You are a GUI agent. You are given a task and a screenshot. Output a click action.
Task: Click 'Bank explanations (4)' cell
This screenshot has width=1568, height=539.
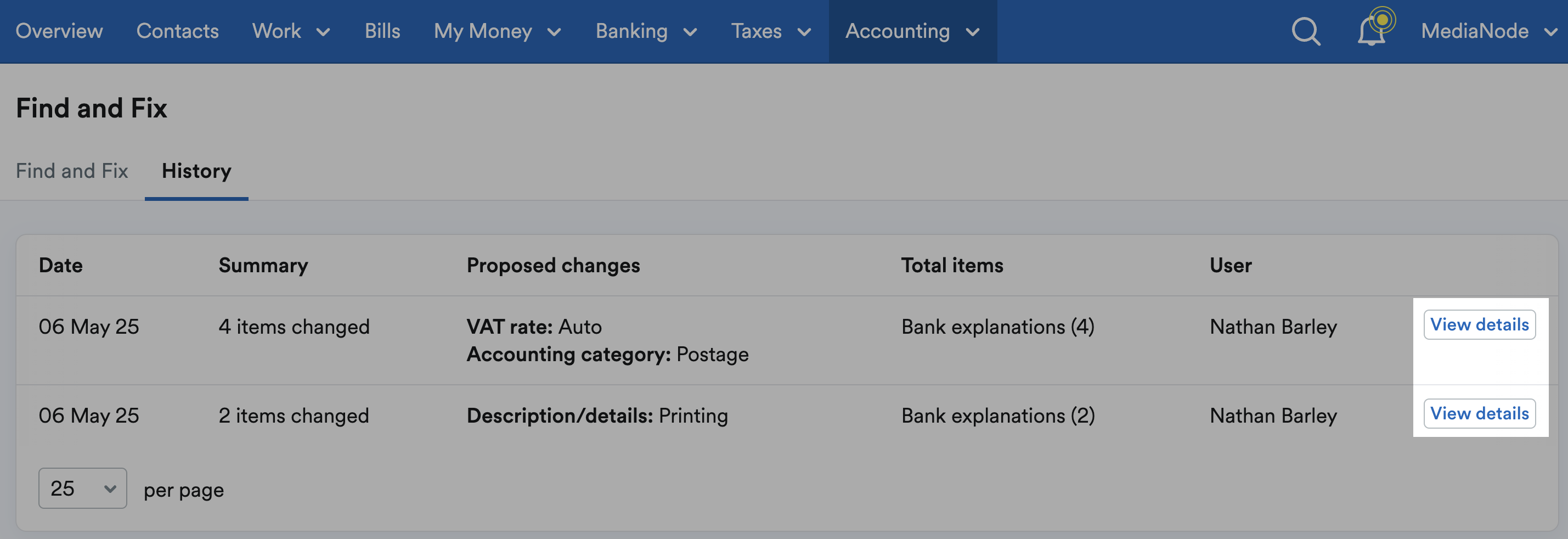(997, 327)
